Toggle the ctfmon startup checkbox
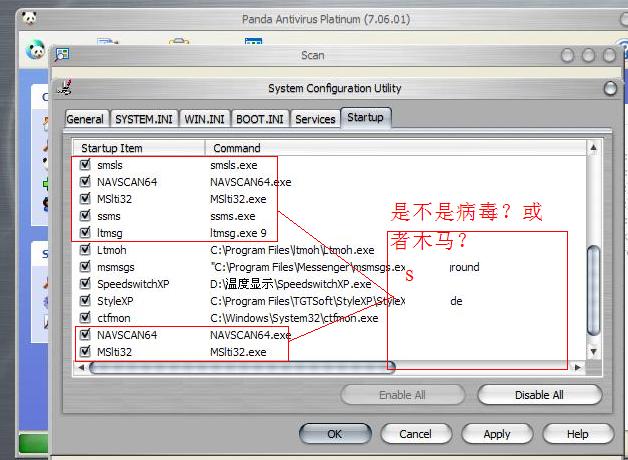 [x=85, y=317]
